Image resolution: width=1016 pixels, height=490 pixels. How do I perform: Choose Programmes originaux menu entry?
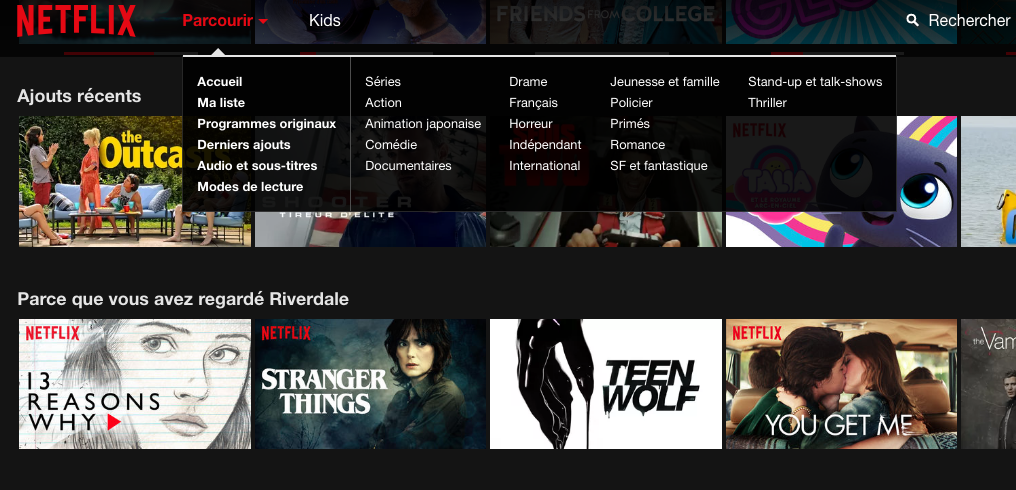click(266, 123)
